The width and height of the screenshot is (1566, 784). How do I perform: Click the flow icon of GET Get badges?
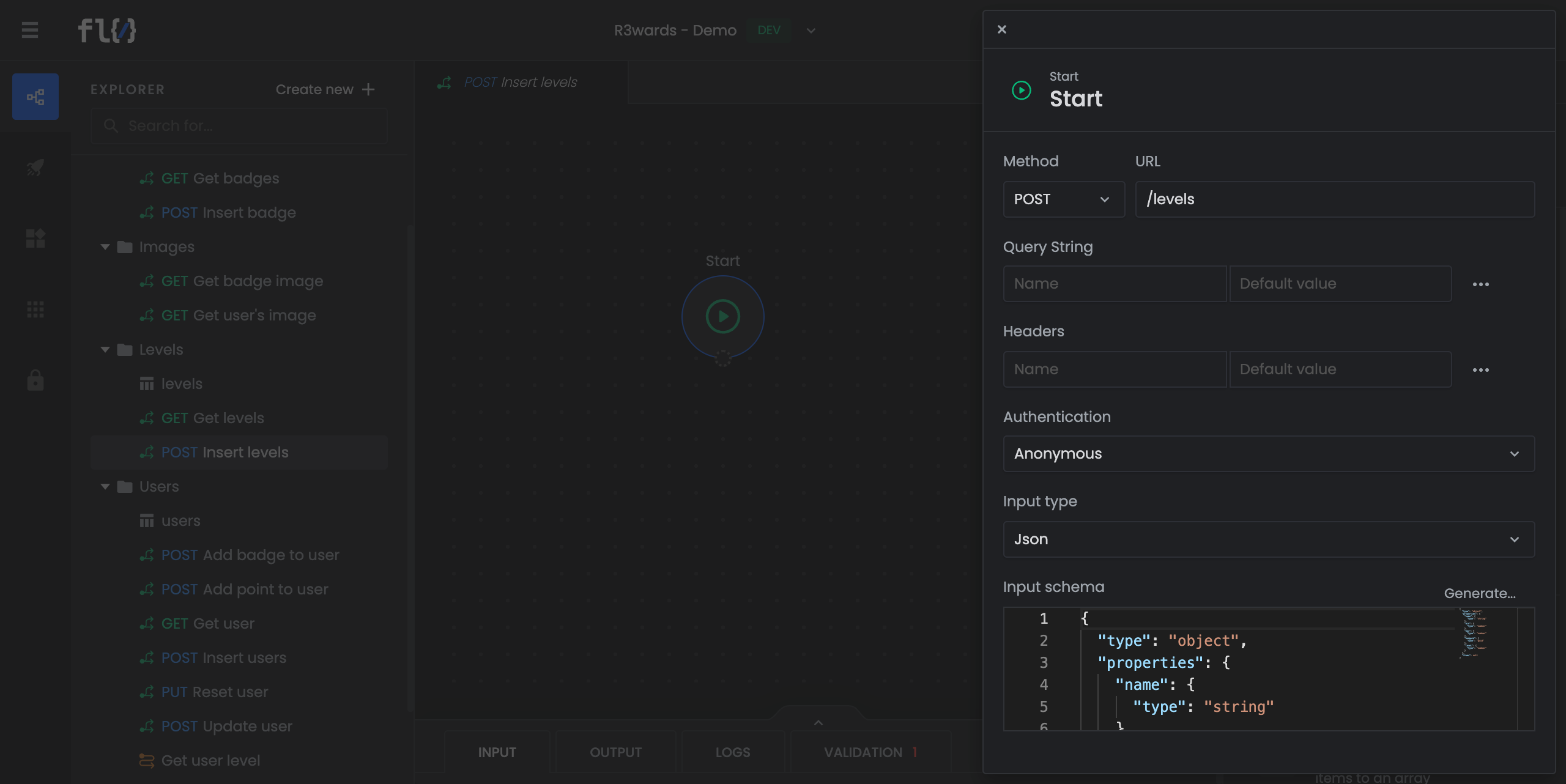[147, 179]
